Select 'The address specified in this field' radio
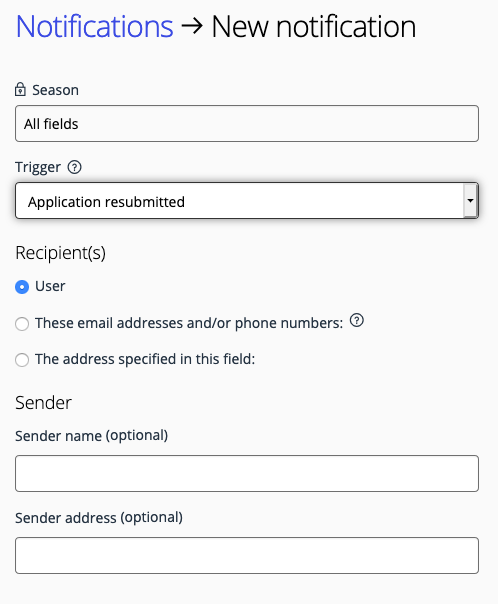498x604 pixels. point(22,360)
